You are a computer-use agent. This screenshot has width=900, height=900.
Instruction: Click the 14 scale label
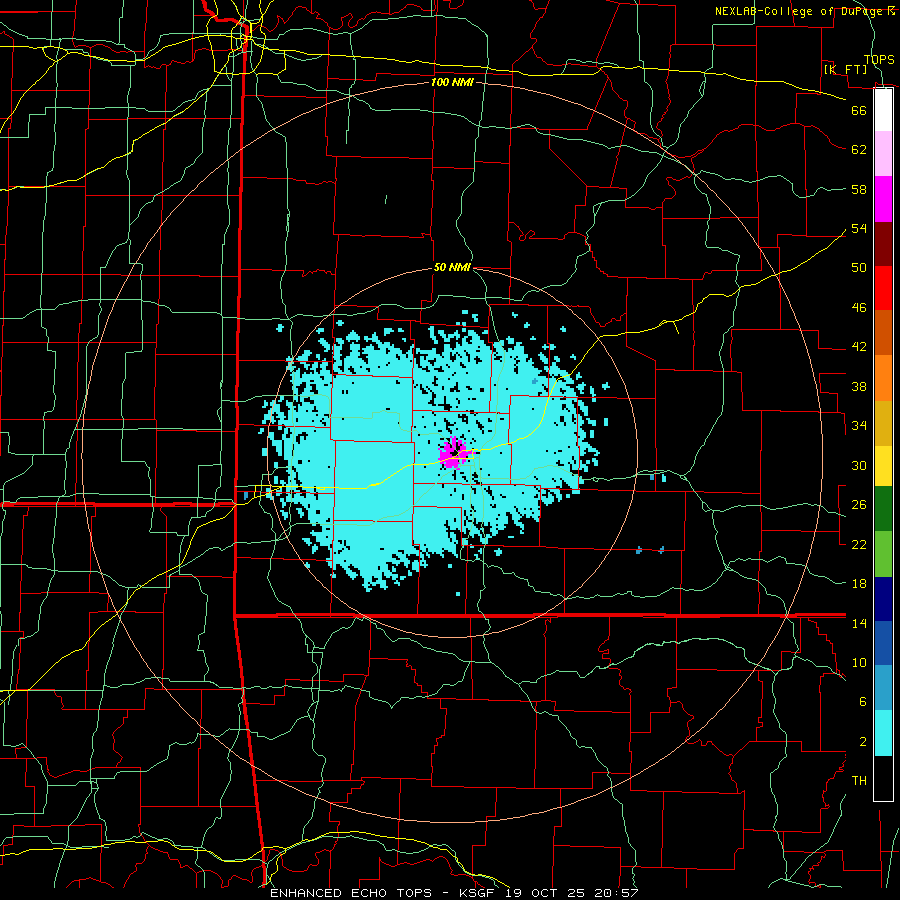[x=859, y=623]
